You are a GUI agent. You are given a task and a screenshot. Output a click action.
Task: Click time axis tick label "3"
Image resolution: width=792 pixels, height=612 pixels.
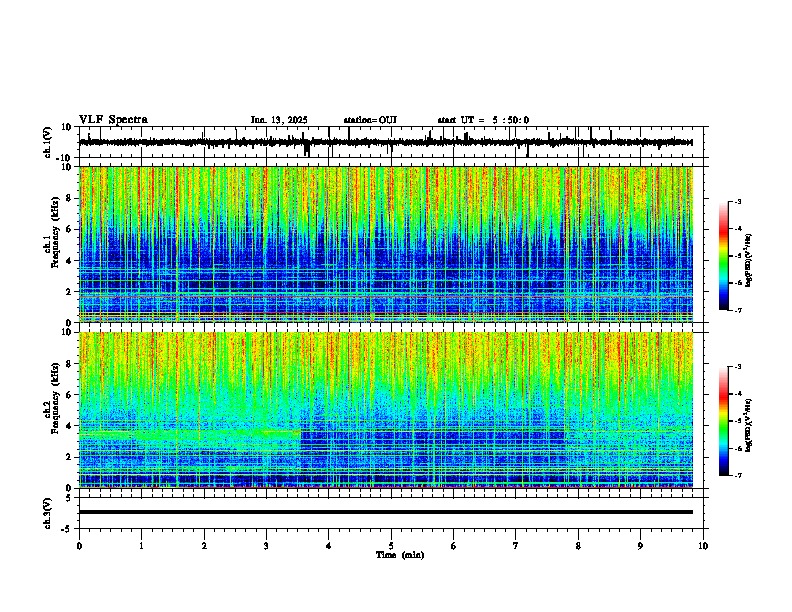(266, 546)
